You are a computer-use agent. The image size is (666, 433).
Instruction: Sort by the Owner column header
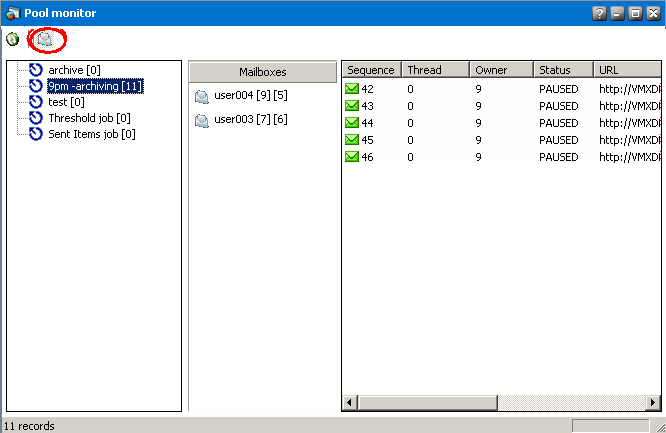tap(502, 70)
